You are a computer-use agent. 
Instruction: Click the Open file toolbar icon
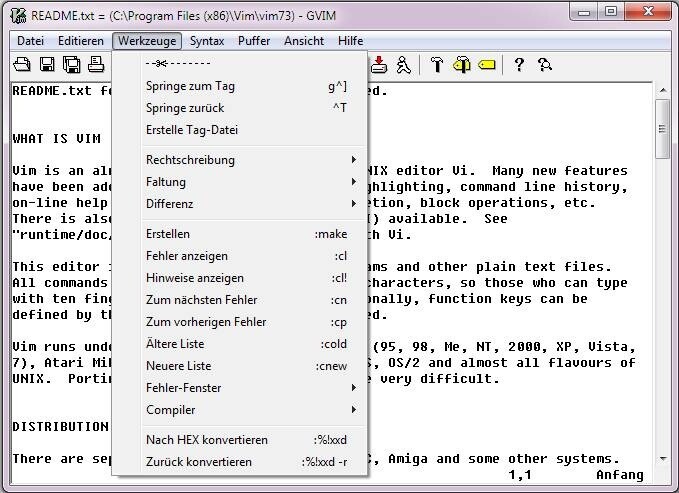click(x=22, y=65)
